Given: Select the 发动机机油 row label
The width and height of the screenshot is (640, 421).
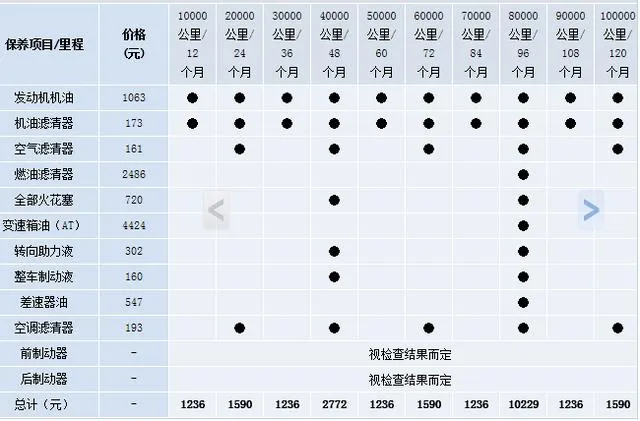Looking at the screenshot, I should pos(44,98).
